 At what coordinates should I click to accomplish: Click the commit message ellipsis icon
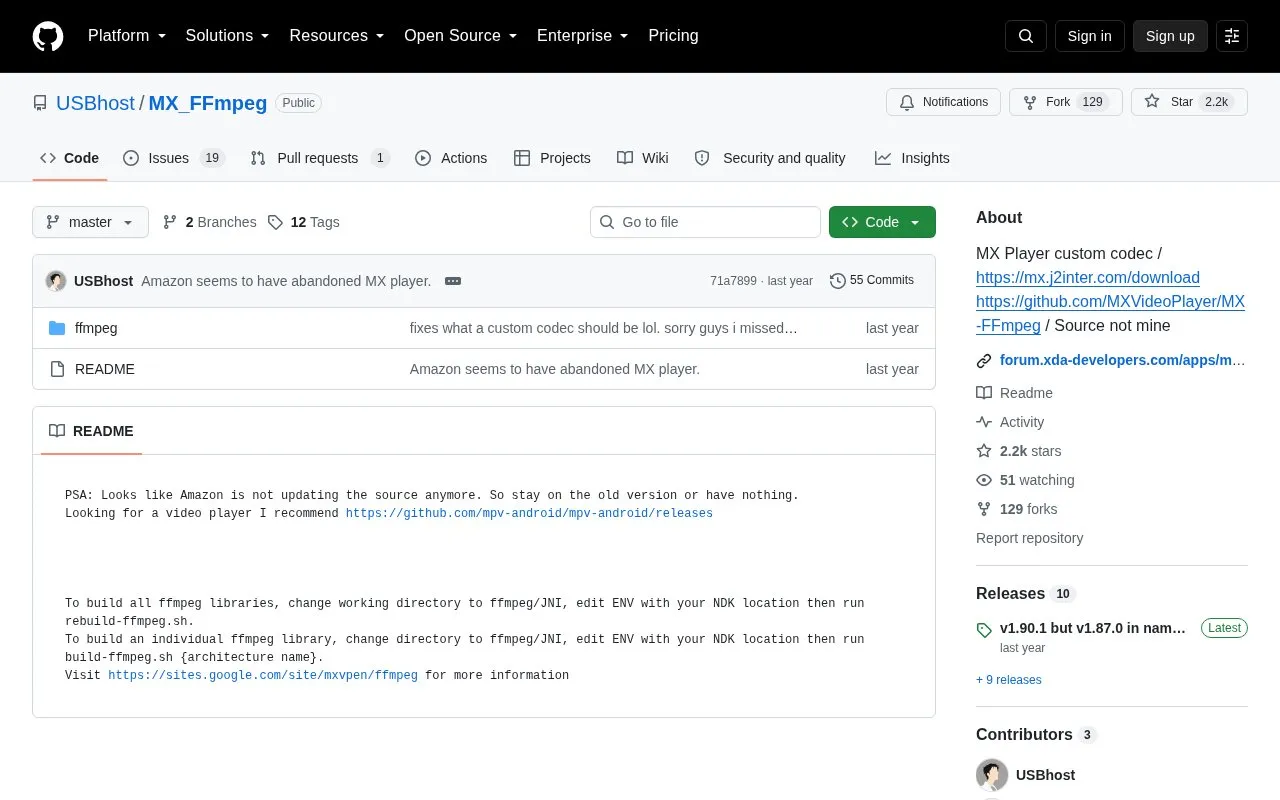click(x=453, y=281)
